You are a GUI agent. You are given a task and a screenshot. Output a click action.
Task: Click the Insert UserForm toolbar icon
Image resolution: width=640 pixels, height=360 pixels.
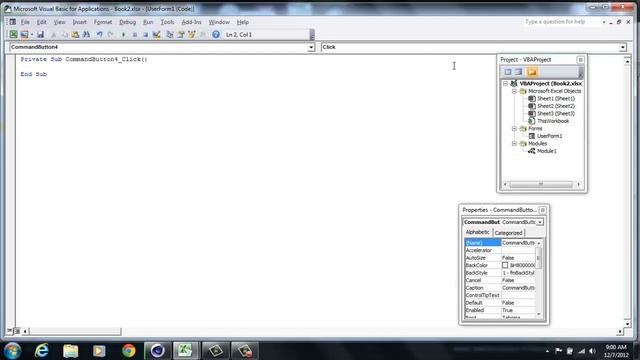[x=24, y=35]
